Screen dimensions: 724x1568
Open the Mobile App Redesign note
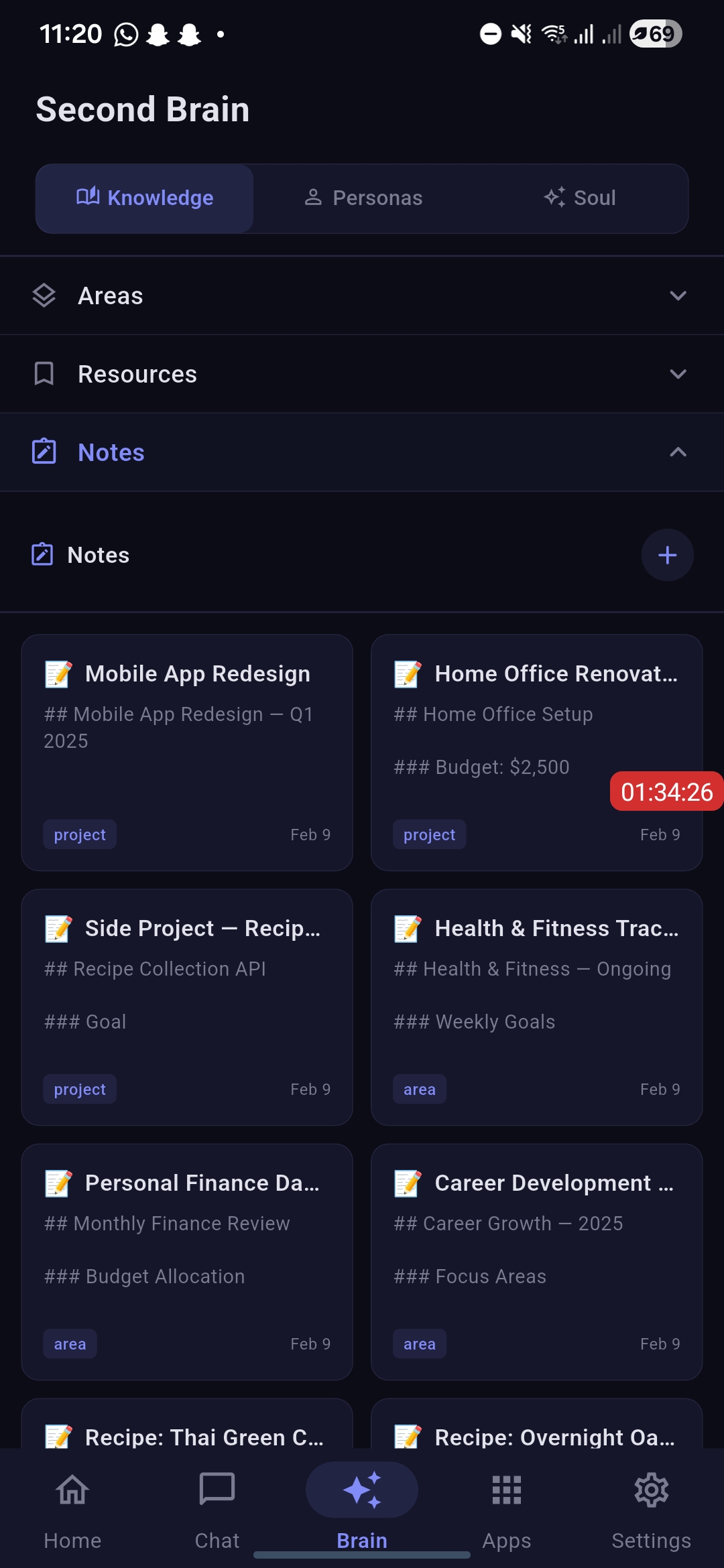(x=187, y=753)
